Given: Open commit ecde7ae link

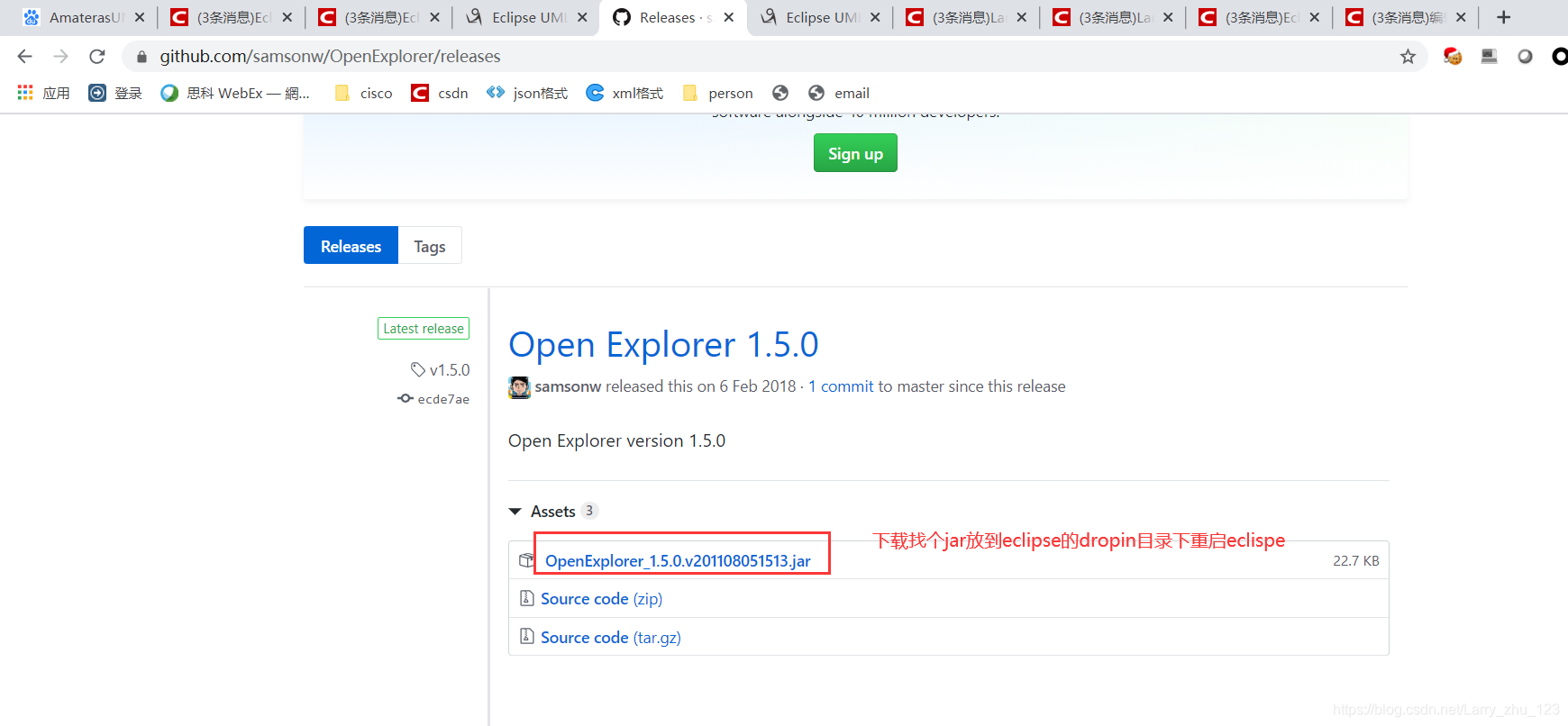Looking at the screenshot, I should [433, 399].
